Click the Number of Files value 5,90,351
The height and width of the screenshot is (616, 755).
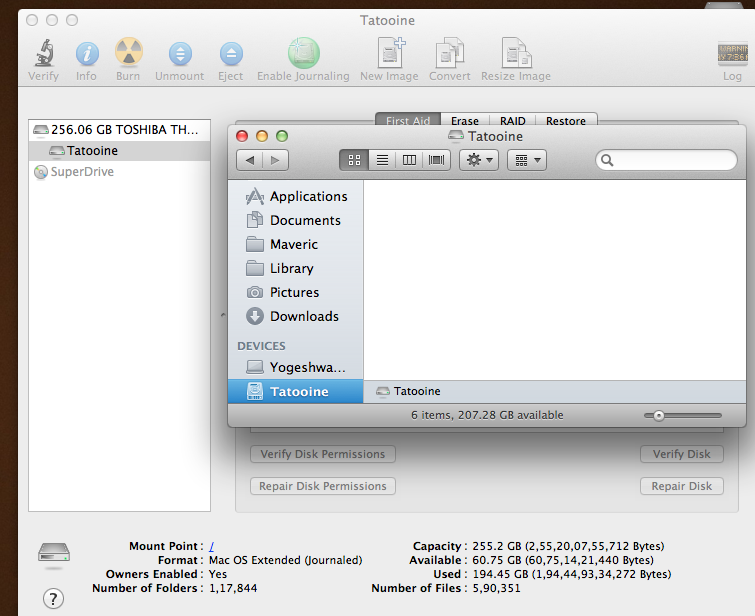[496, 588]
